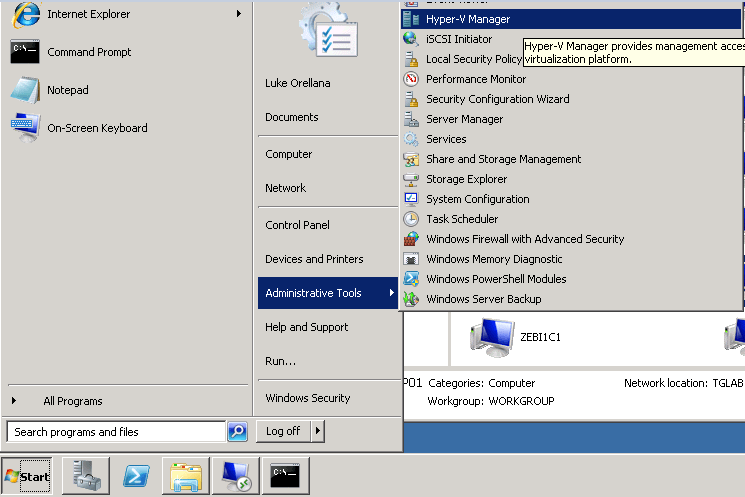This screenshot has height=497, width=745.
Task: Click the Windows Memory Diagnostic chip icon
Action: (x=411, y=259)
